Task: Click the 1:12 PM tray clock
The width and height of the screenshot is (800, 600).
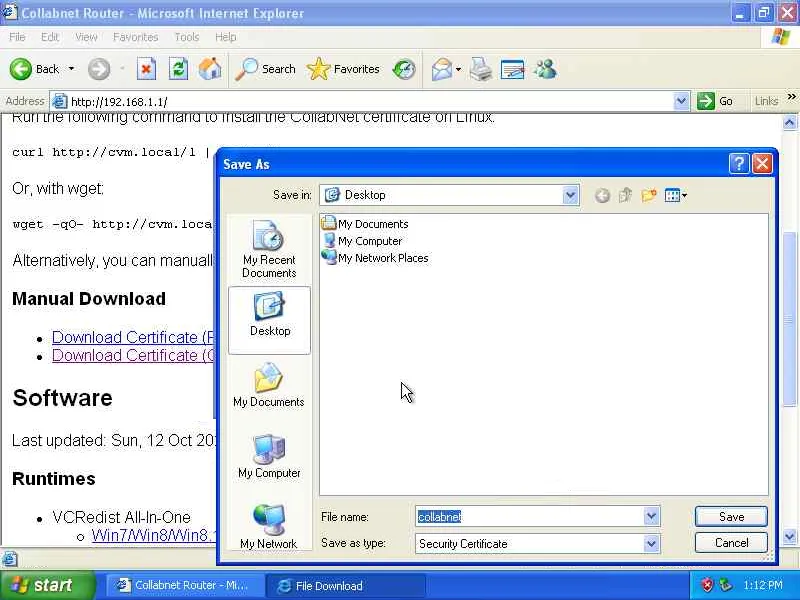Action: pyautogui.click(x=762, y=585)
